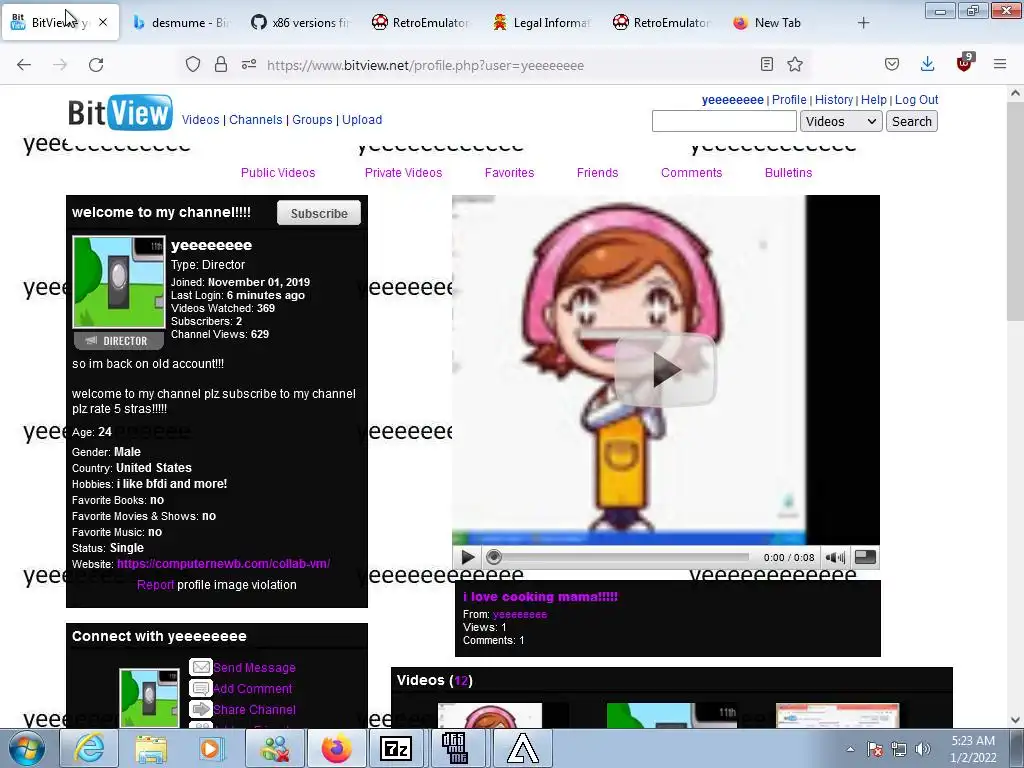
Task: Open the site permissions icon in address bar
Action: (x=249, y=65)
